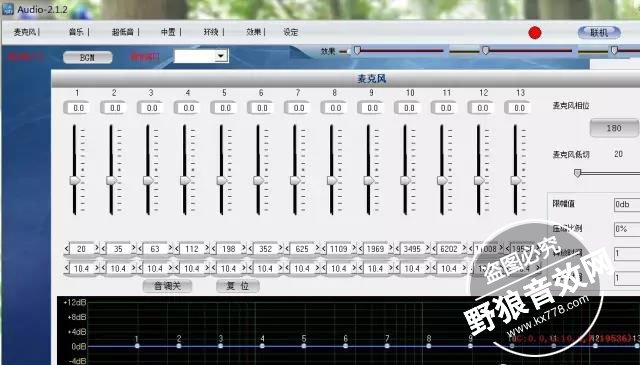
Task: Click the right arrow after the 63 frequency
Action: coord(170,248)
